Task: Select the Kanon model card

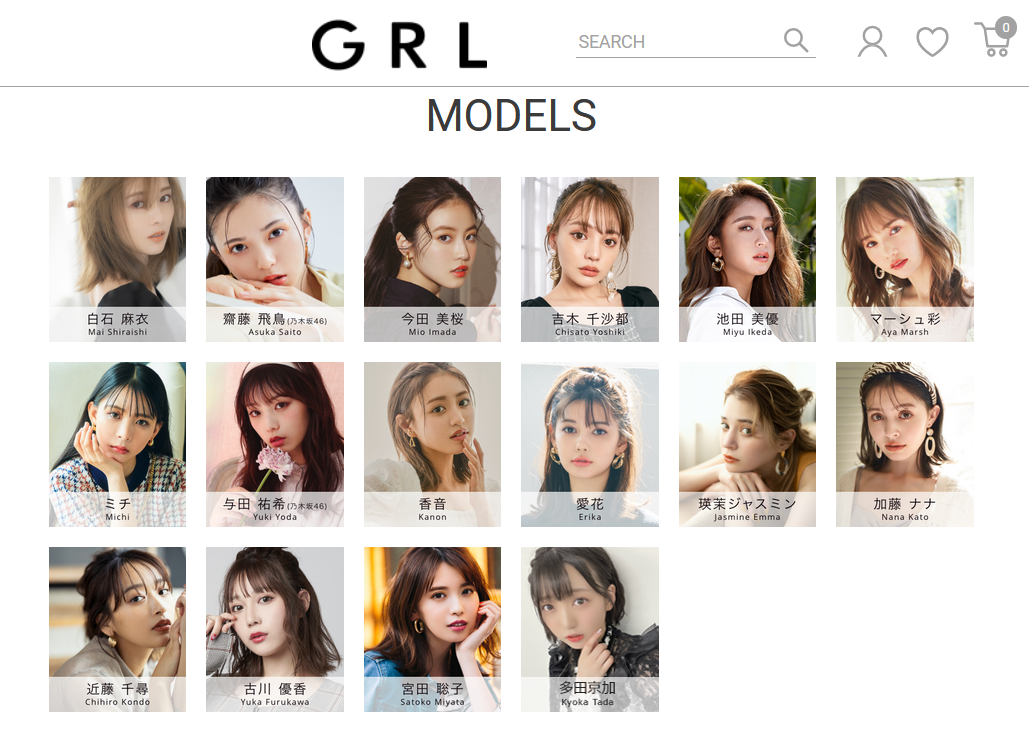Action: point(432,444)
